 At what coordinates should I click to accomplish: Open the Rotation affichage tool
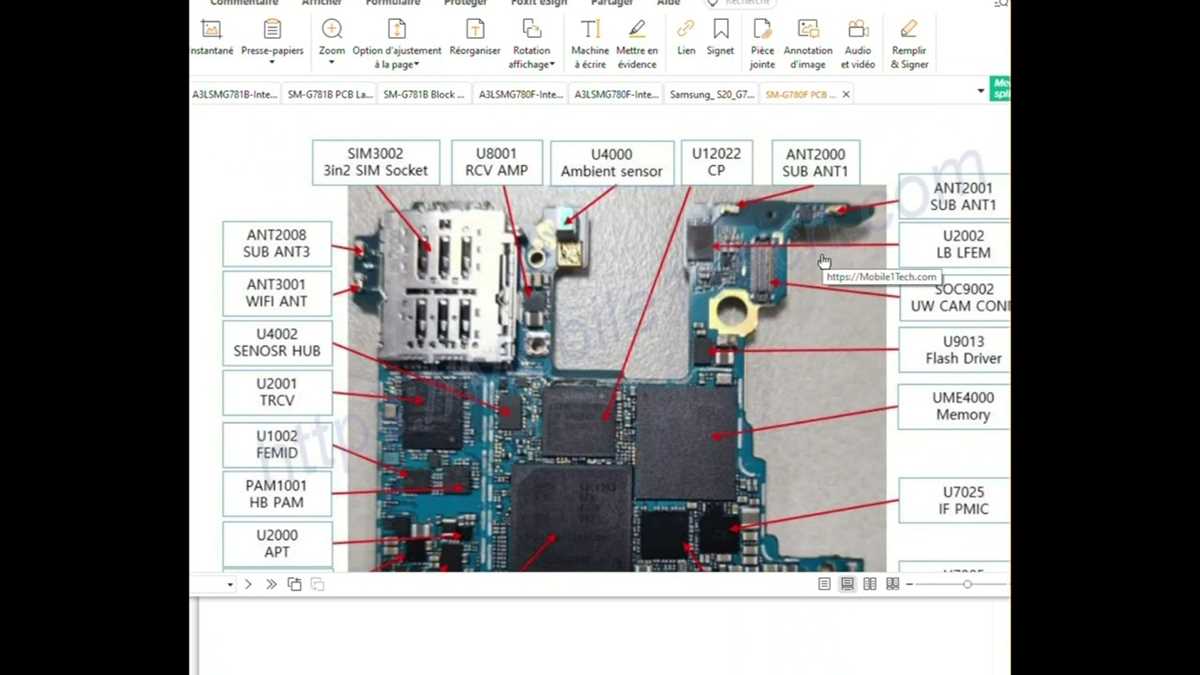531,44
